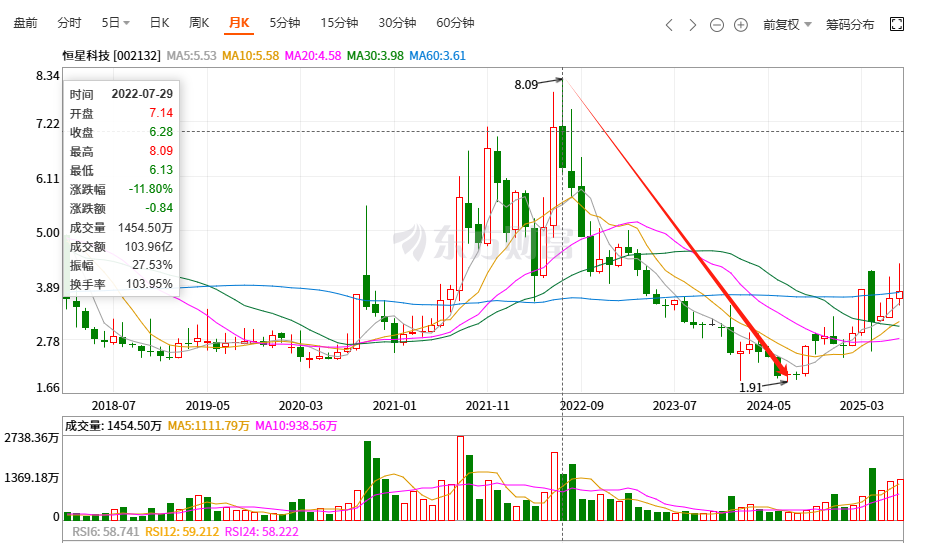Click the MA30:3.98 indicator label
The image size is (935, 543).
375,55
